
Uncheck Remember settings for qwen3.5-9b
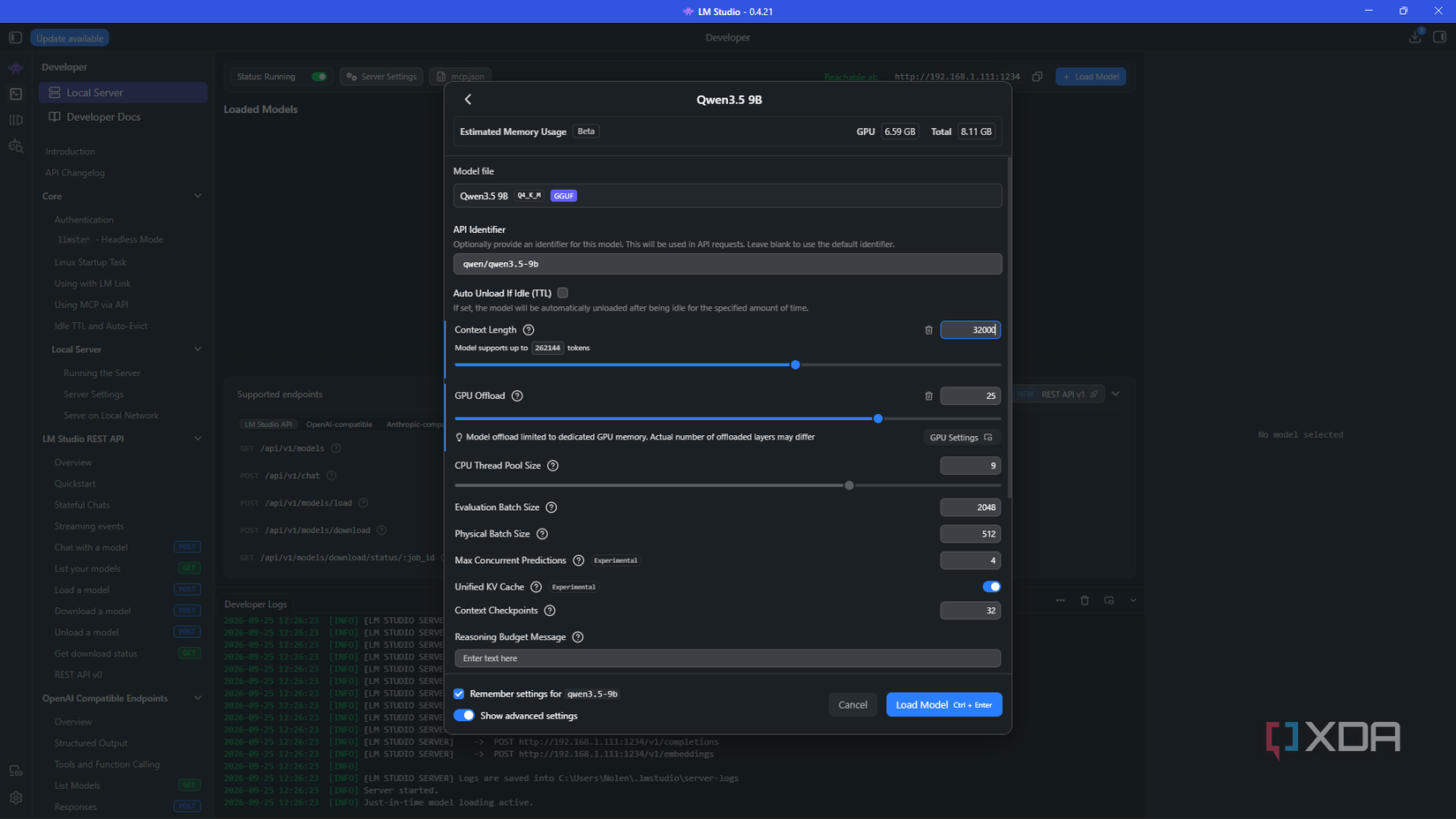point(459,694)
